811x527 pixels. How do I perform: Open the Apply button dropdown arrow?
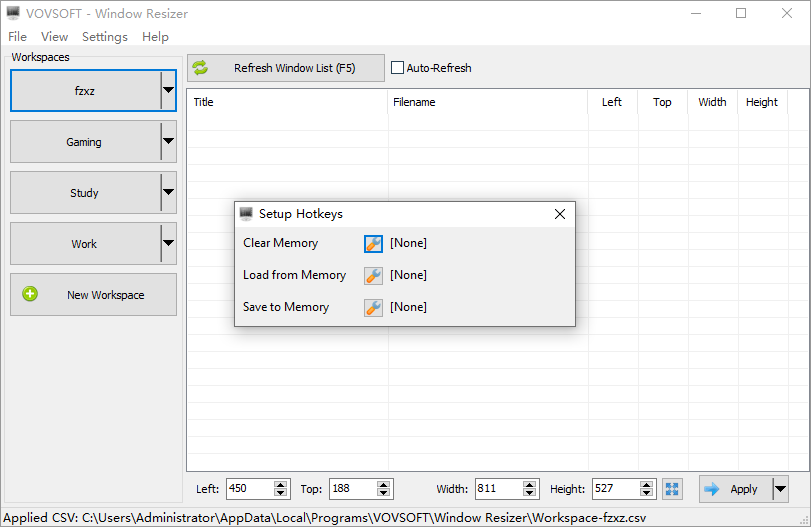(x=780, y=489)
